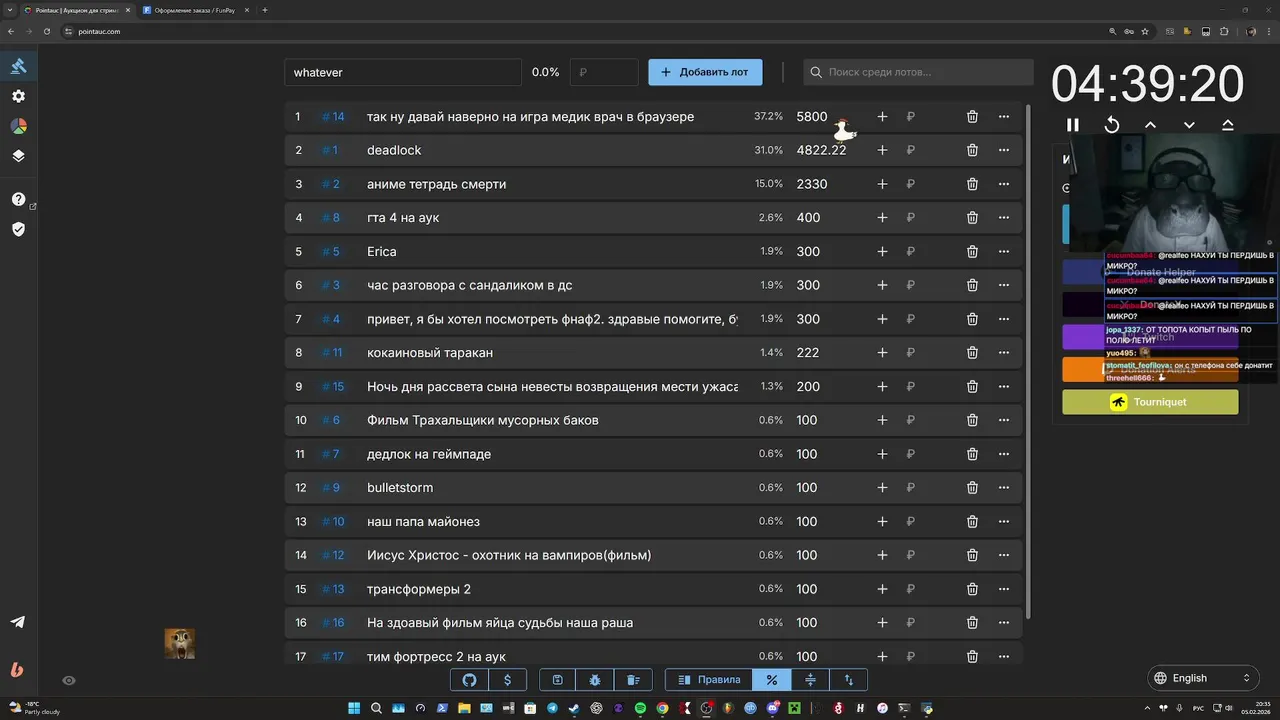Viewport: 1280px width, 720px height.
Task: Delete the Фильм Трахальщики мусорных баков lot
Action: pyautogui.click(x=972, y=420)
